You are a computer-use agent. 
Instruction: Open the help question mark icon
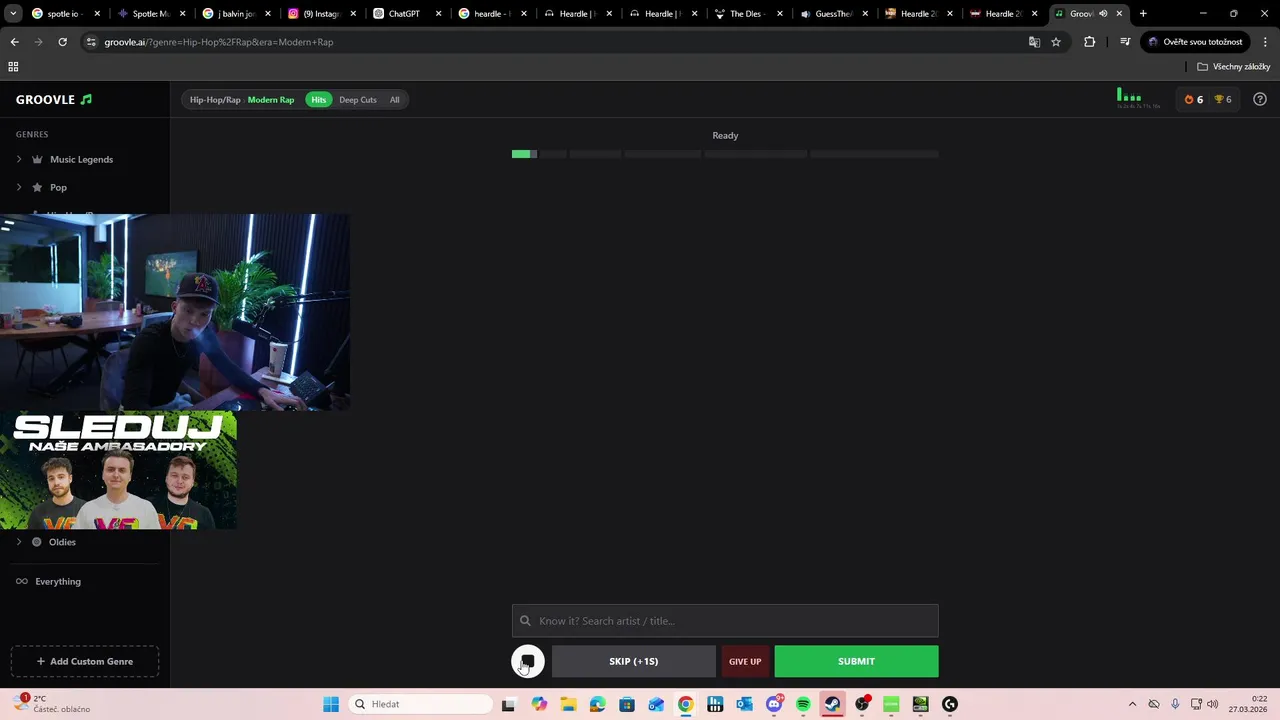[x=1260, y=99]
